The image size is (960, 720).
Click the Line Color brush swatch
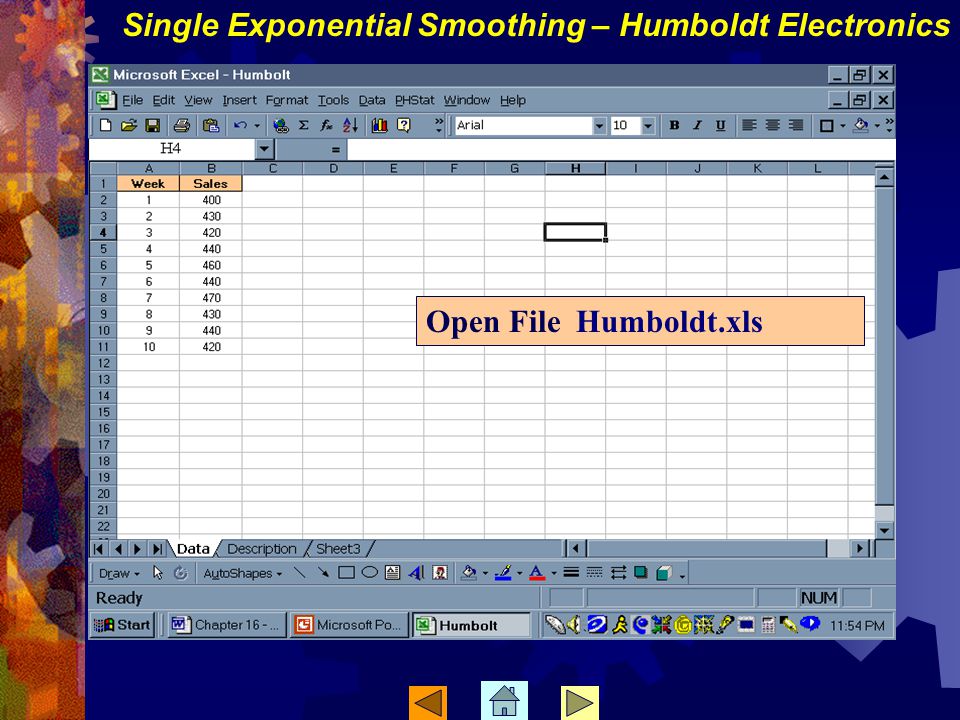pos(503,573)
